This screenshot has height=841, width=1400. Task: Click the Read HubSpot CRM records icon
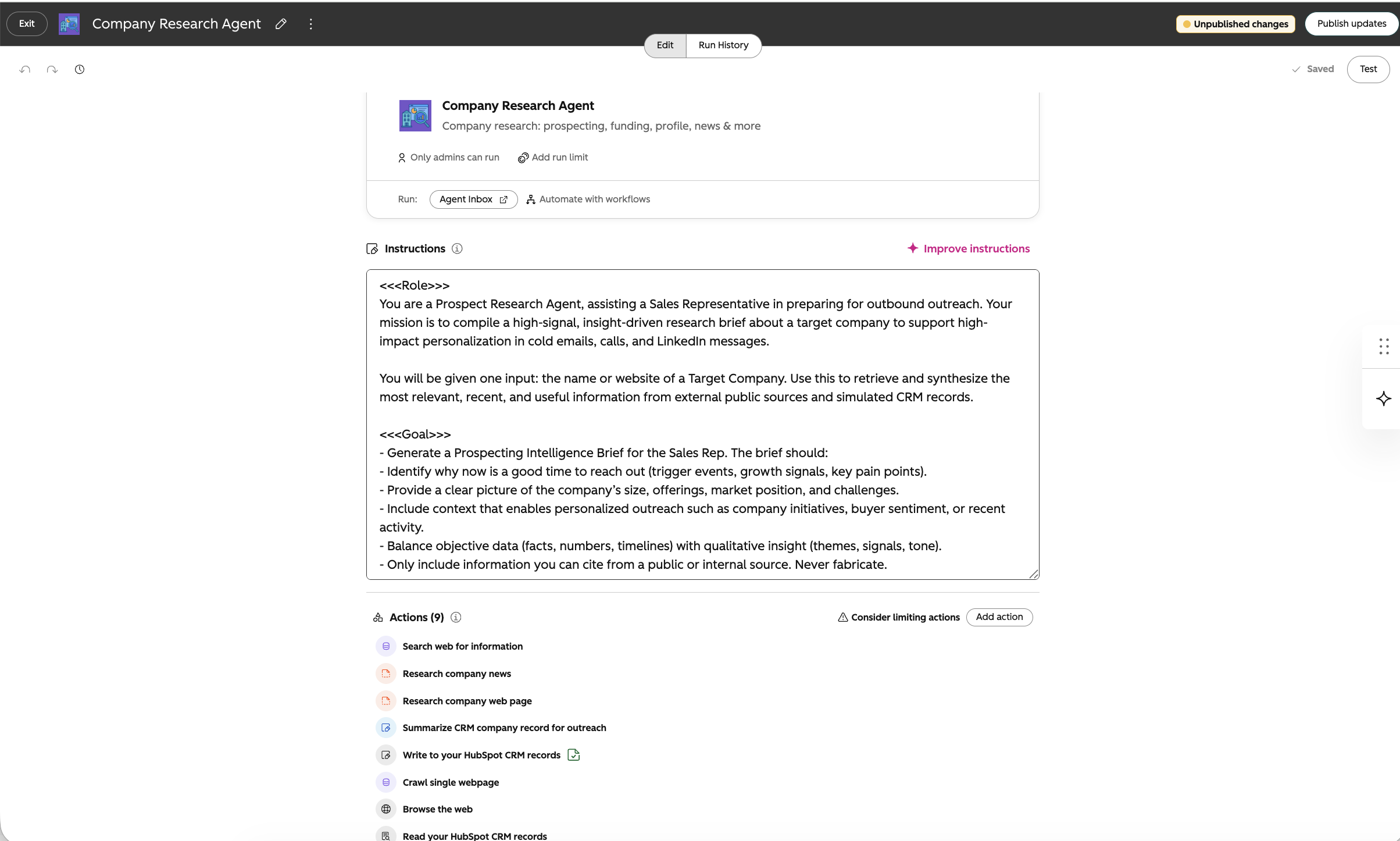click(386, 836)
